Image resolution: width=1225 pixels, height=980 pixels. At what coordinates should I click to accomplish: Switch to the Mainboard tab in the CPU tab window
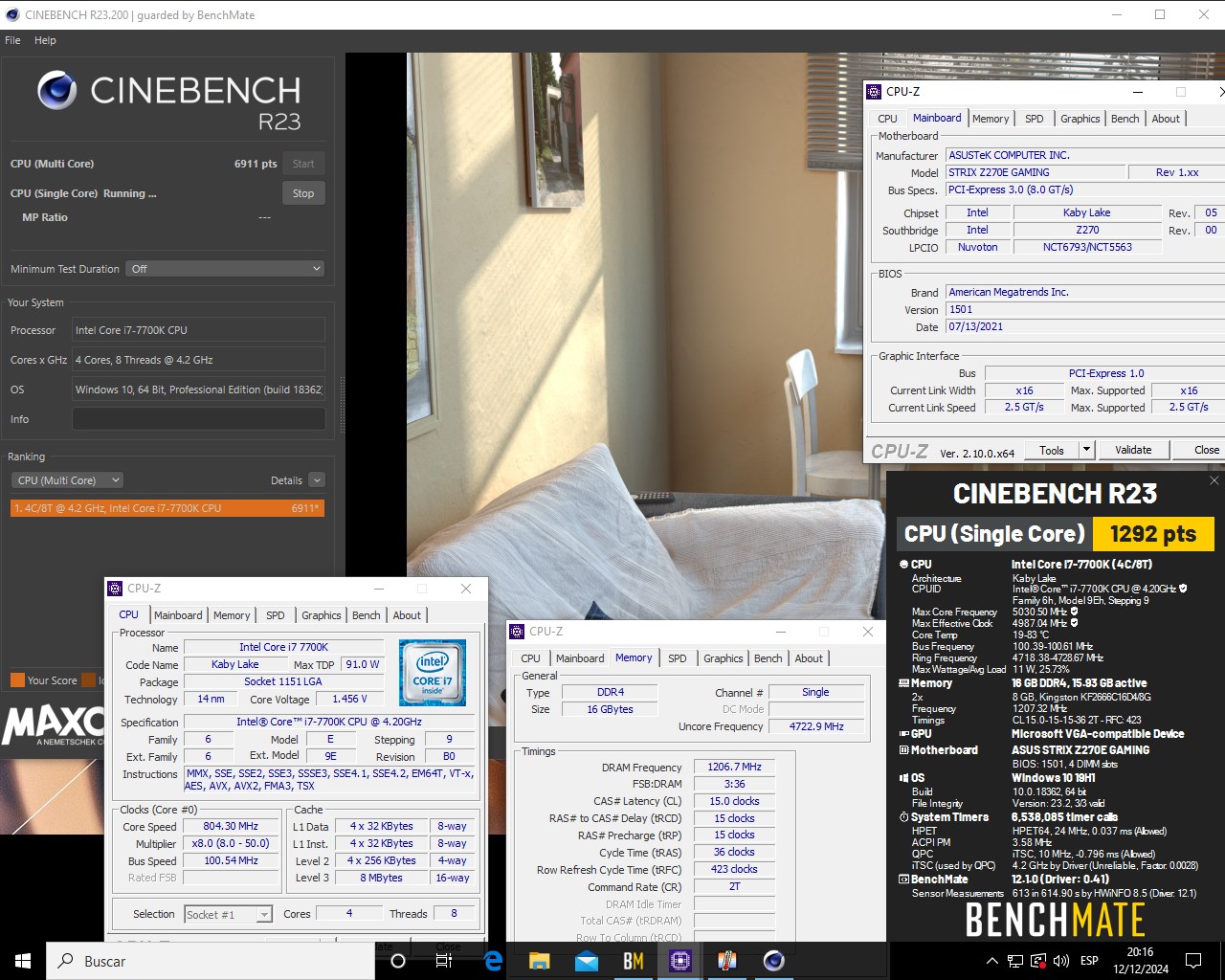click(x=178, y=615)
